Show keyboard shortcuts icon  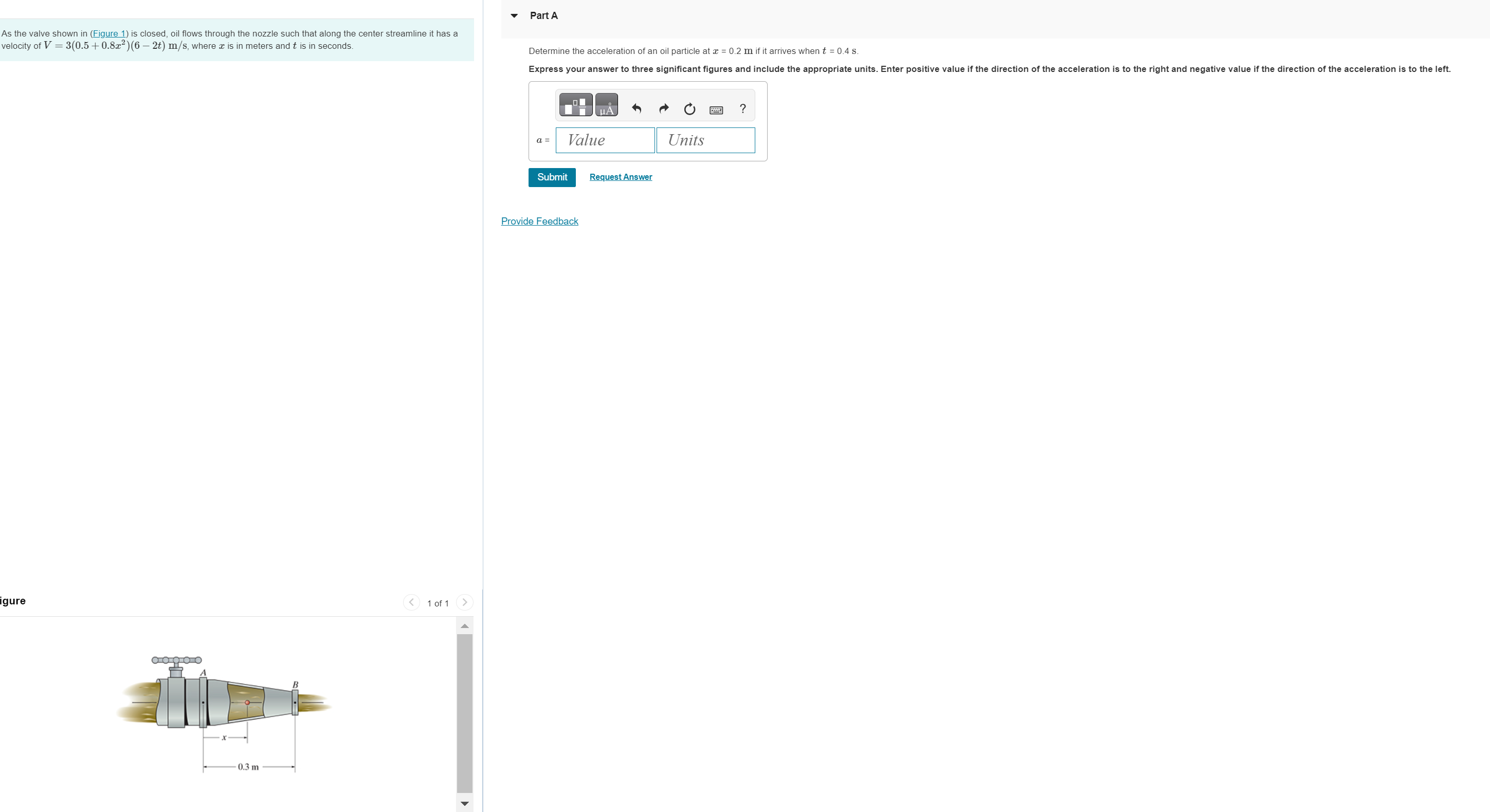(716, 110)
